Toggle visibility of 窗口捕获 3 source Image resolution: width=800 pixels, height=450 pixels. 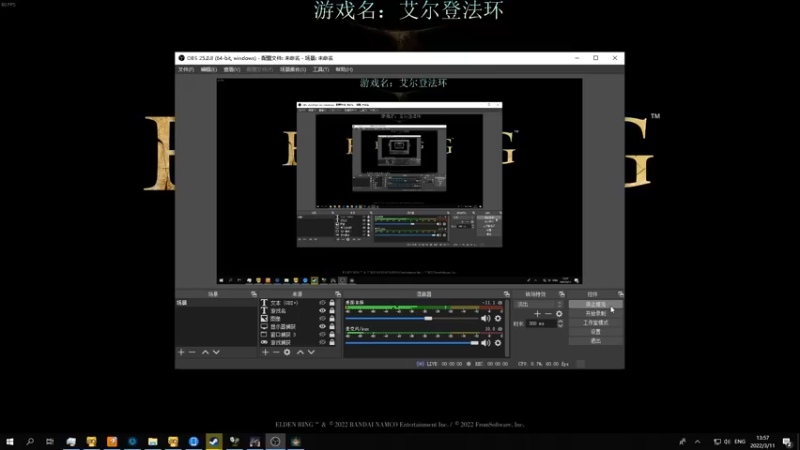[322, 335]
